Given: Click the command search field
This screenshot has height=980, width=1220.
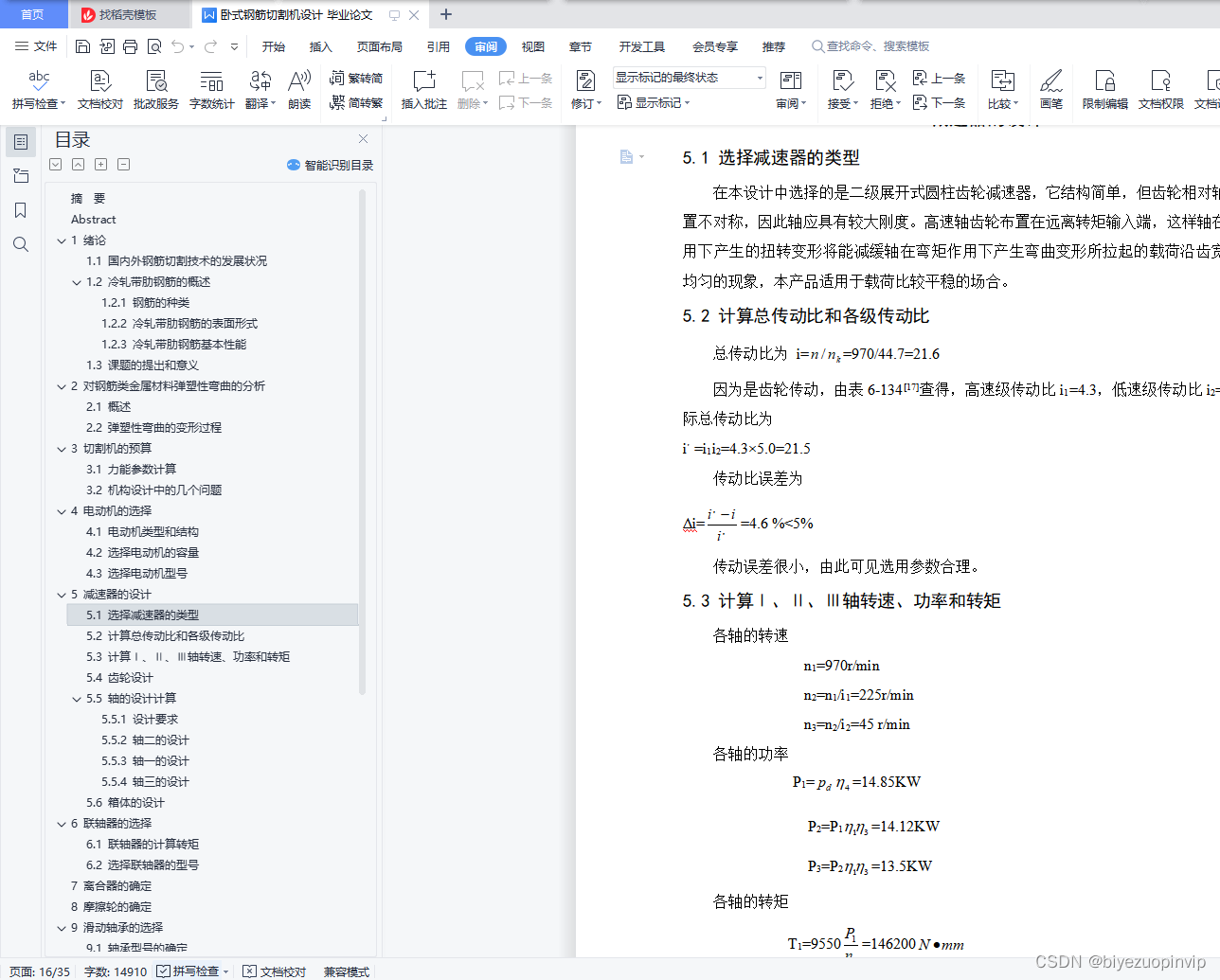Looking at the screenshot, I should [x=870, y=46].
